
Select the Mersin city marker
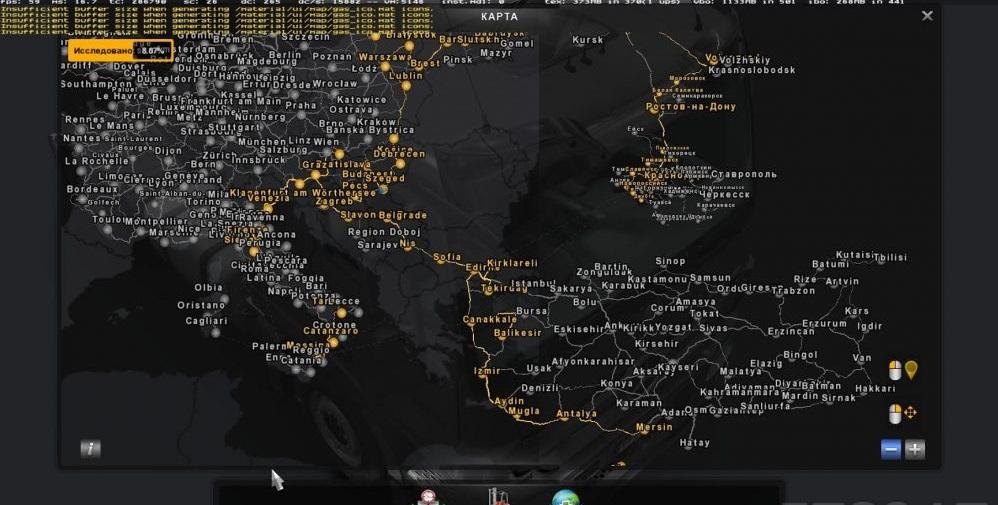click(x=655, y=428)
